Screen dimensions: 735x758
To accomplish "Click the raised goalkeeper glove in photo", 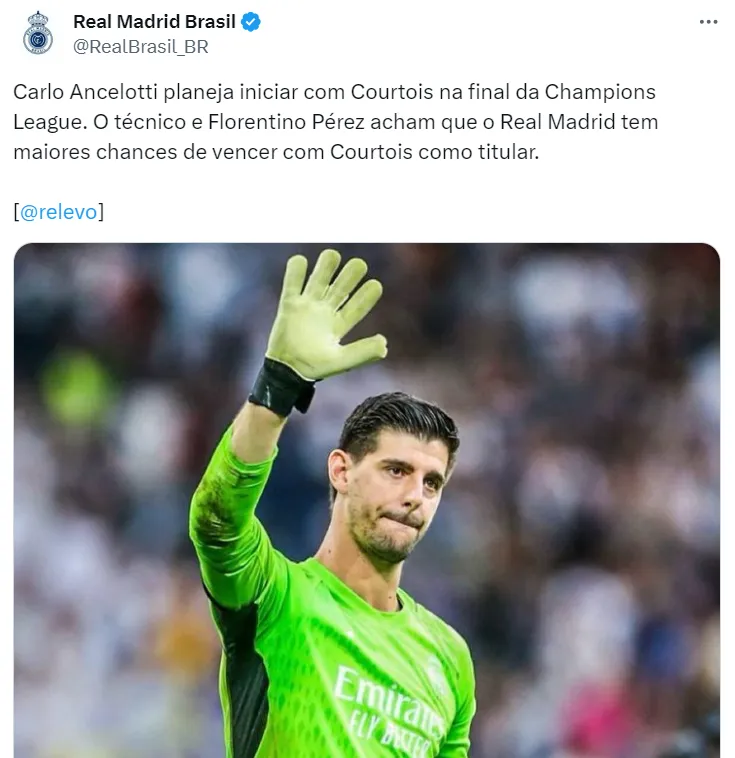I will 323,314.
